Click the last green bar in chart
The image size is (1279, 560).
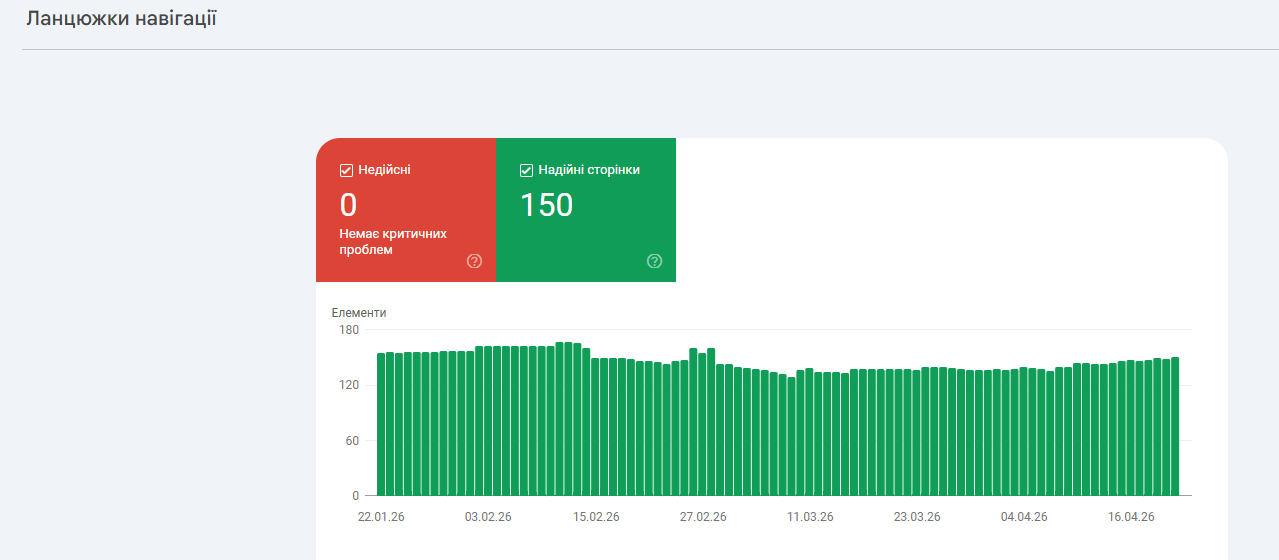(x=1175, y=426)
